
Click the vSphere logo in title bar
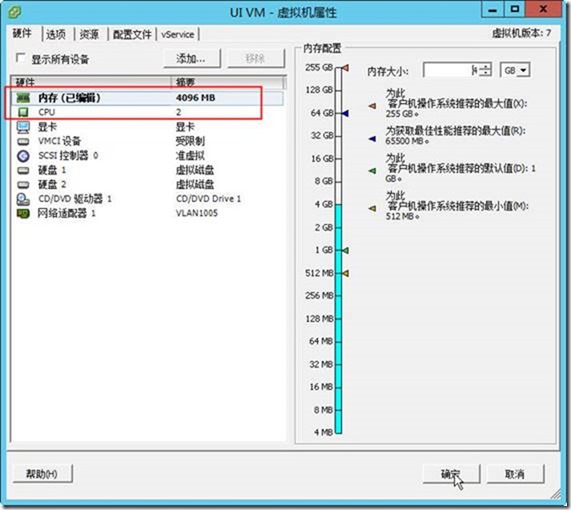click(15, 12)
